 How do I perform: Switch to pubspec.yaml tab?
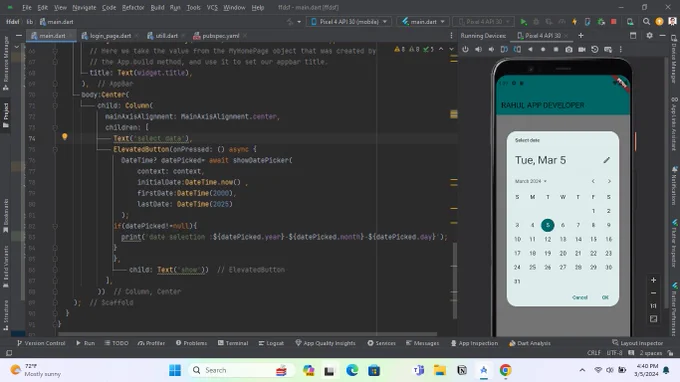220,36
